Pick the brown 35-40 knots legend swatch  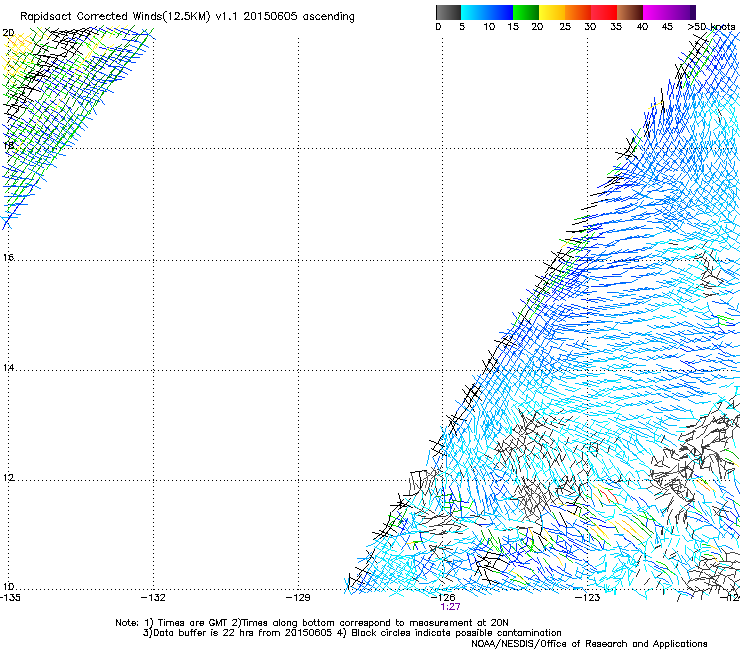tap(630, 12)
